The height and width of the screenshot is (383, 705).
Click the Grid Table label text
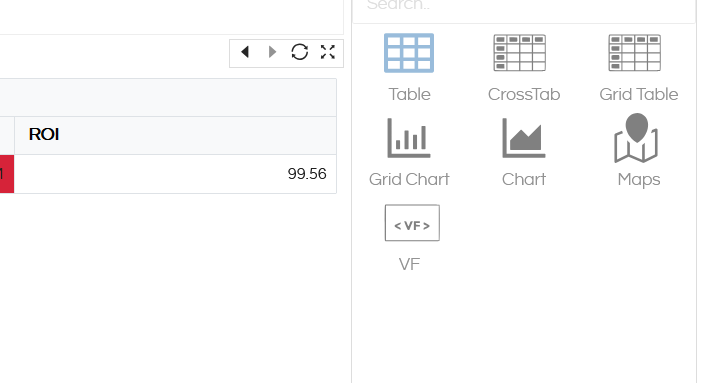point(638,94)
